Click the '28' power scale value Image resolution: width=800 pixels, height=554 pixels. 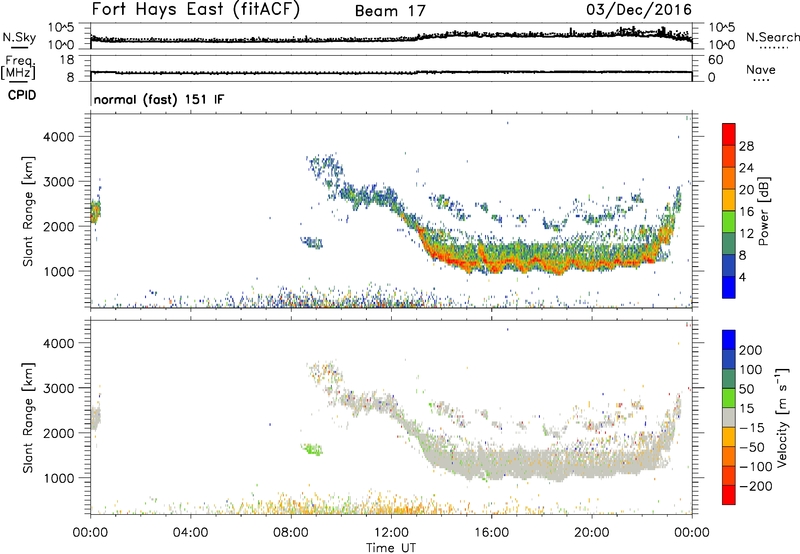coord(746,146)
